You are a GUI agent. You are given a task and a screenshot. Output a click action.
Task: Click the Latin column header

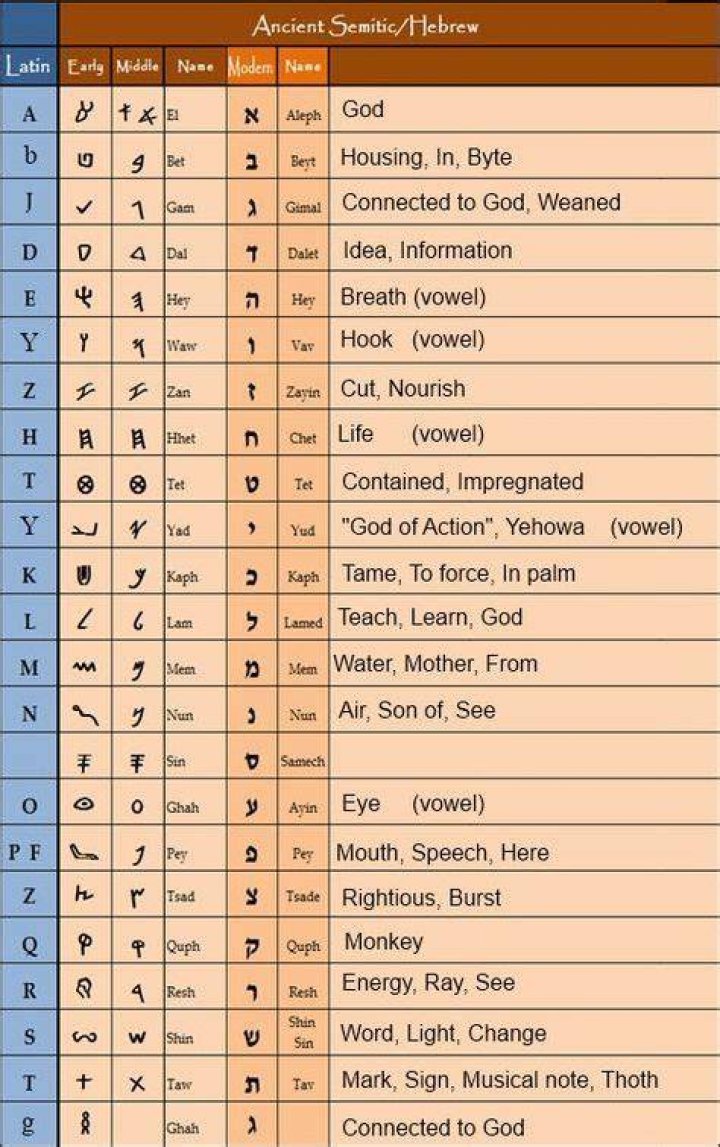pyautogui.click(x=29, y=66)
